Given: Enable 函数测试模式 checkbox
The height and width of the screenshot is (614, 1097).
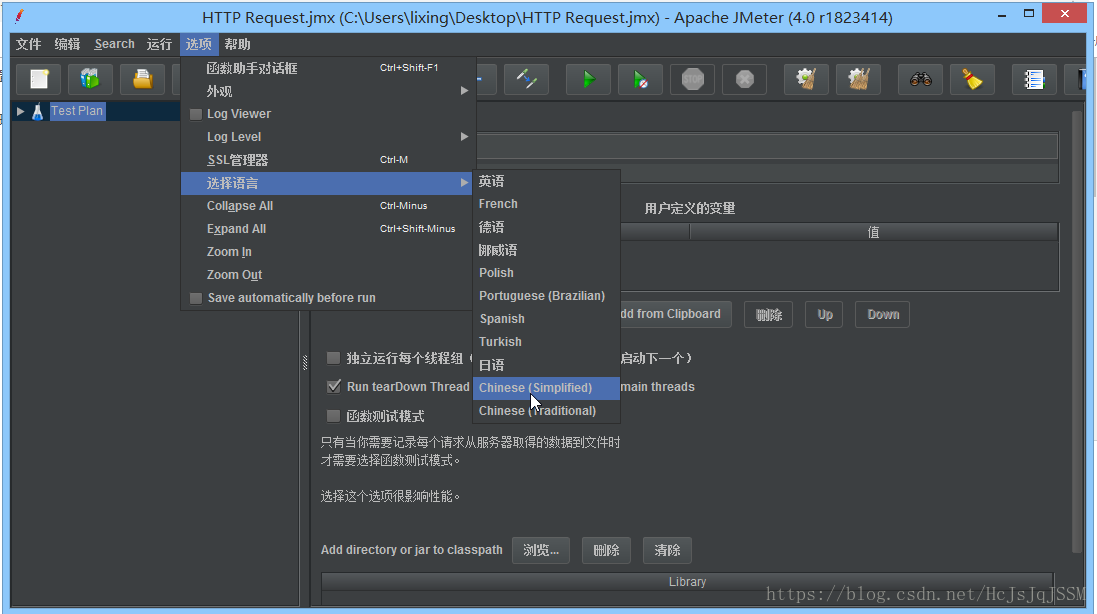Looking at the screenshot, I should click(x=334, y=416).
